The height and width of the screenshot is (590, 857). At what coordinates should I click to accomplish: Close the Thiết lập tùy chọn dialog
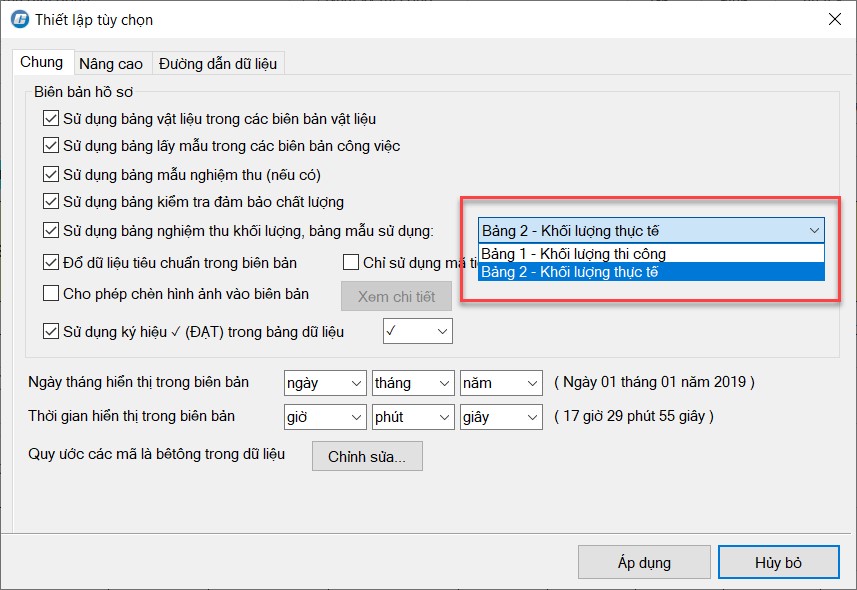coord(833,19)
